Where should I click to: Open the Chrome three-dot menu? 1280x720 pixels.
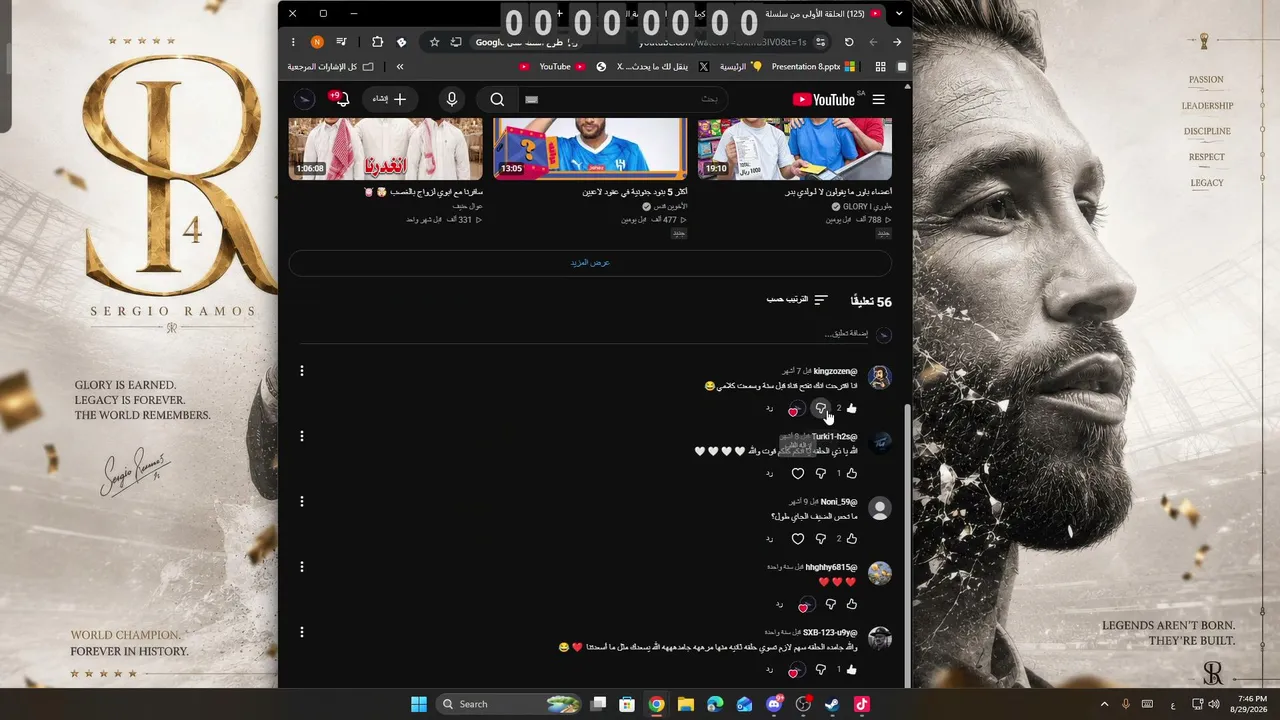coord(293,42)
